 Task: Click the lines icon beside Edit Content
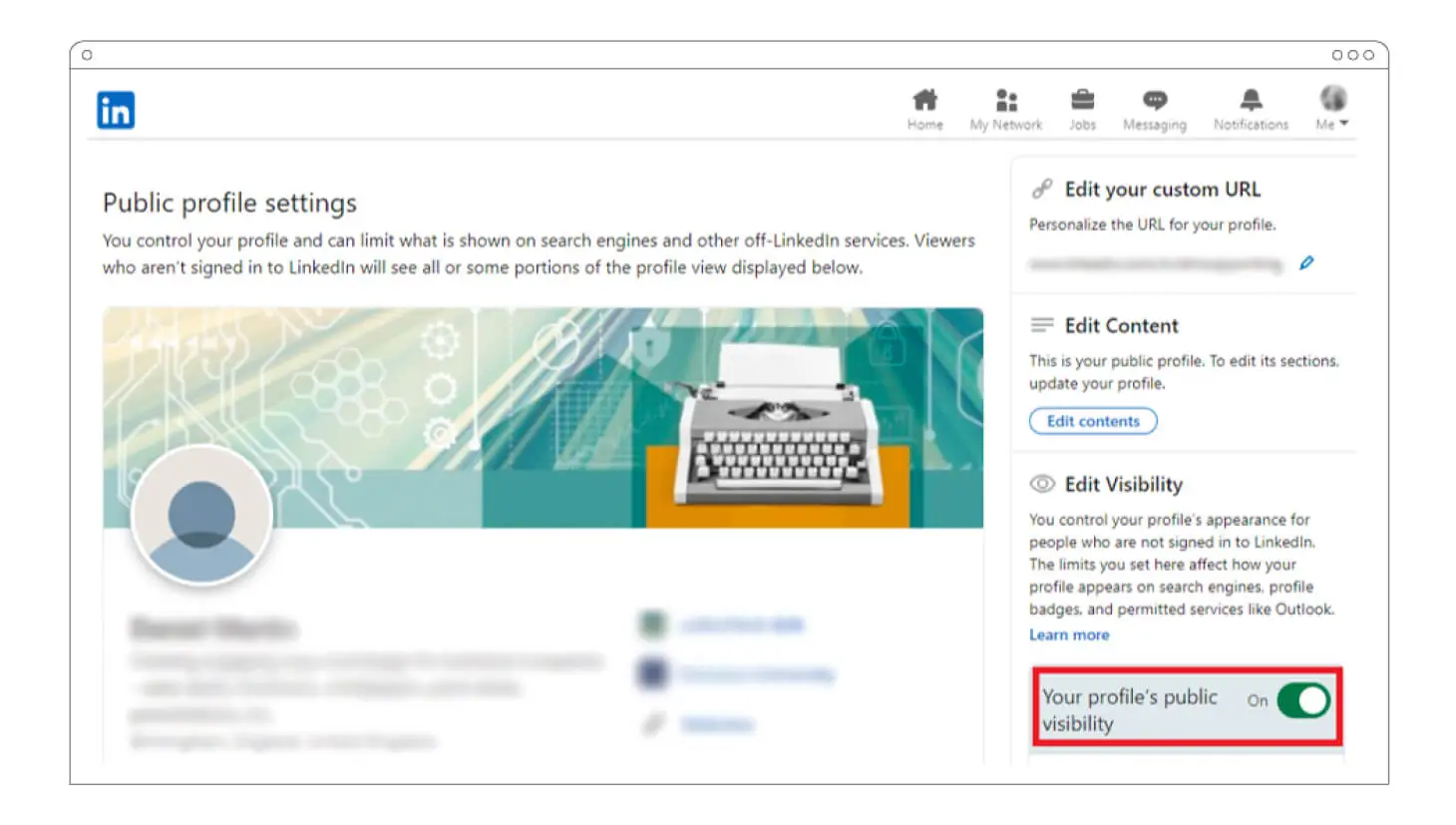coord(1042,325)
